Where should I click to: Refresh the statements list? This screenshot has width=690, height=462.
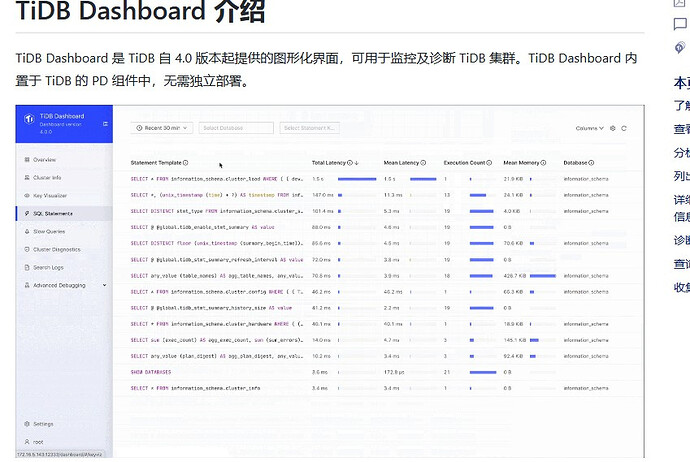pyautogui.click(x=624, y=128)
